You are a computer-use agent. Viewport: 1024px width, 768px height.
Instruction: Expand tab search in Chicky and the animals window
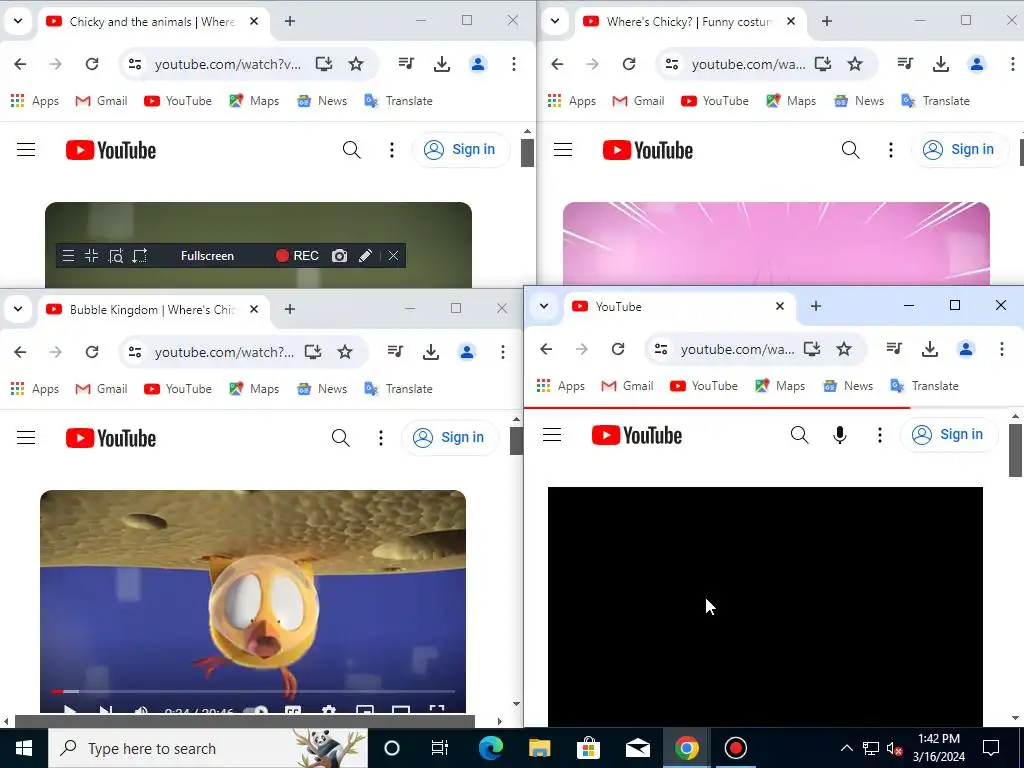pos(18,21)
